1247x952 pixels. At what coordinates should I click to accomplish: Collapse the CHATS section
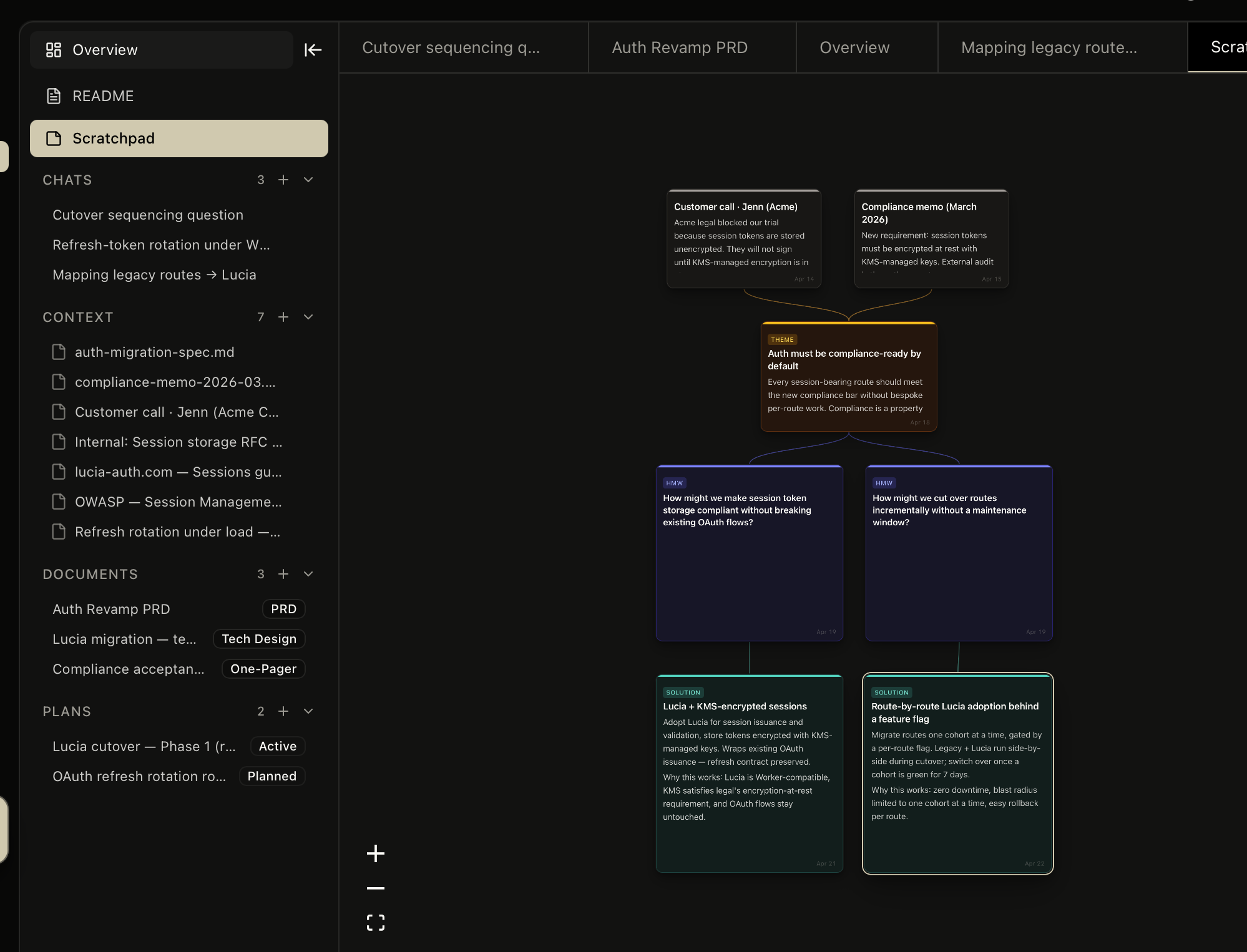[308, 180]
